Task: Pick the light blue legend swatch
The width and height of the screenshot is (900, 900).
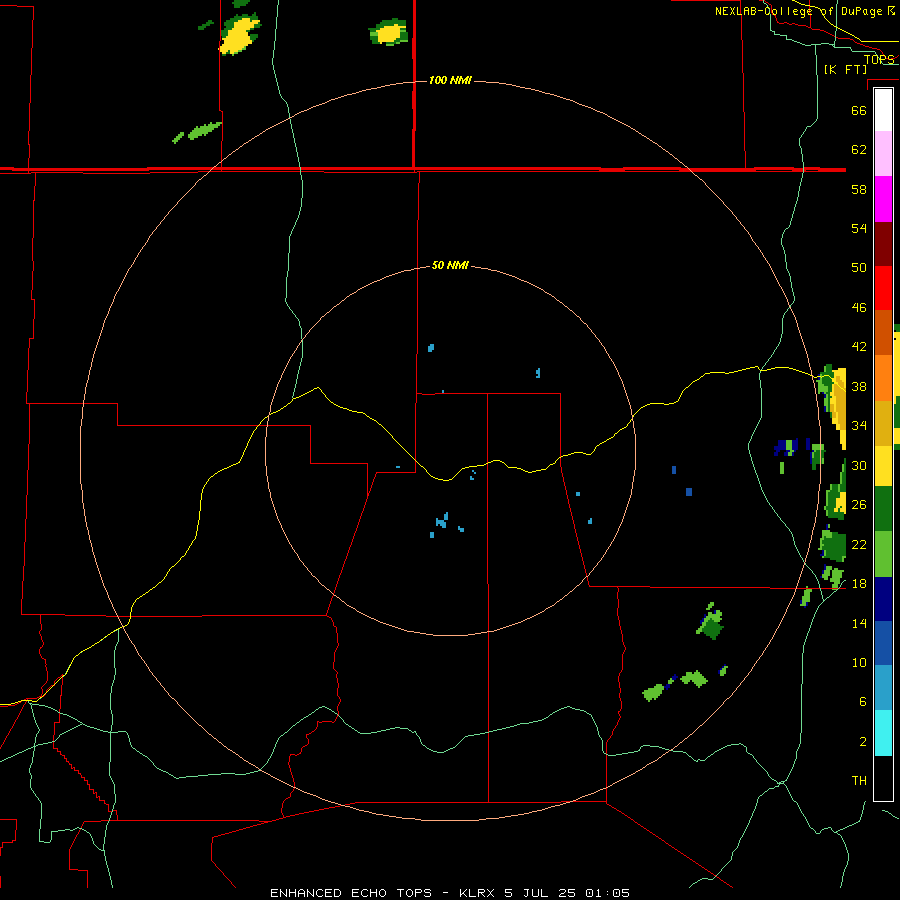Action: pos(883,688)
